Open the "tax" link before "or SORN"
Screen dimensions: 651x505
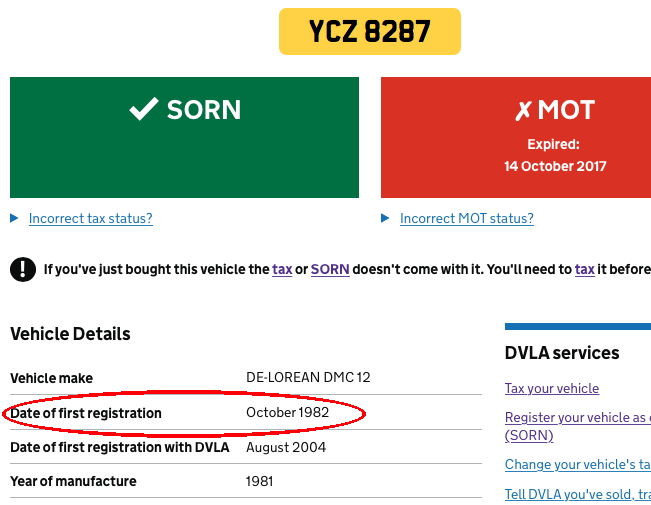pyautogui.click(x=282, y=269)
